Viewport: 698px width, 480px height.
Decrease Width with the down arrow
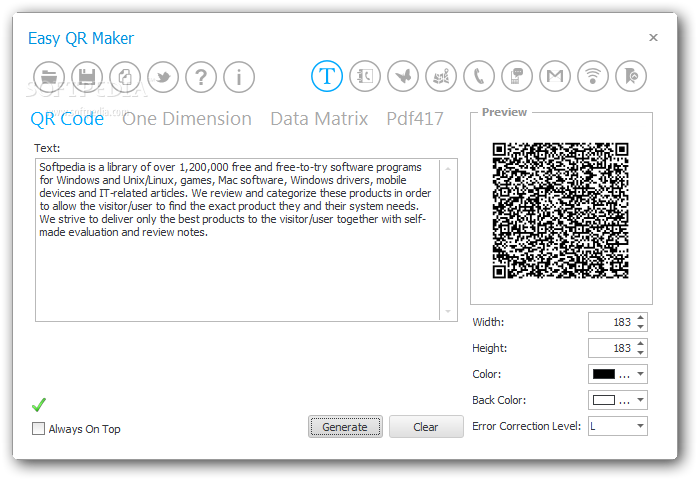[640, 326]
